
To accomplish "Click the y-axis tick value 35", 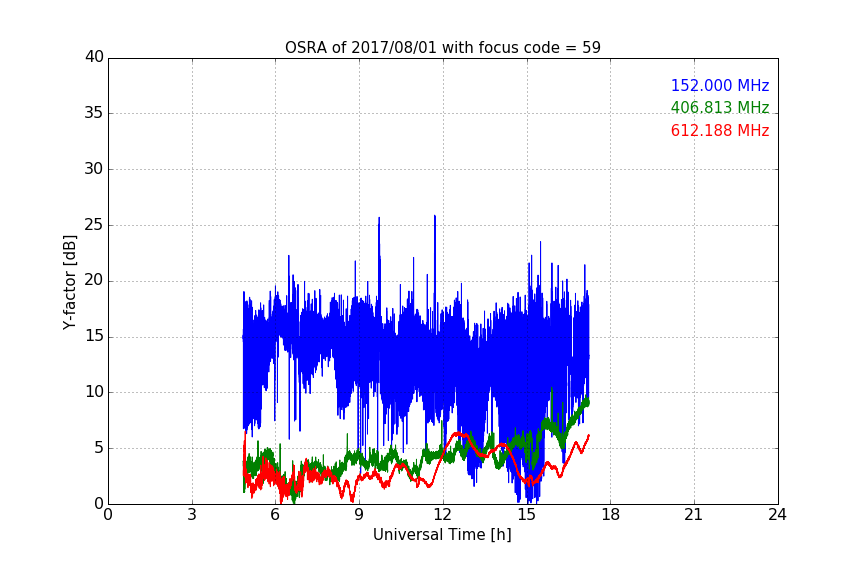I will (94, 113).
